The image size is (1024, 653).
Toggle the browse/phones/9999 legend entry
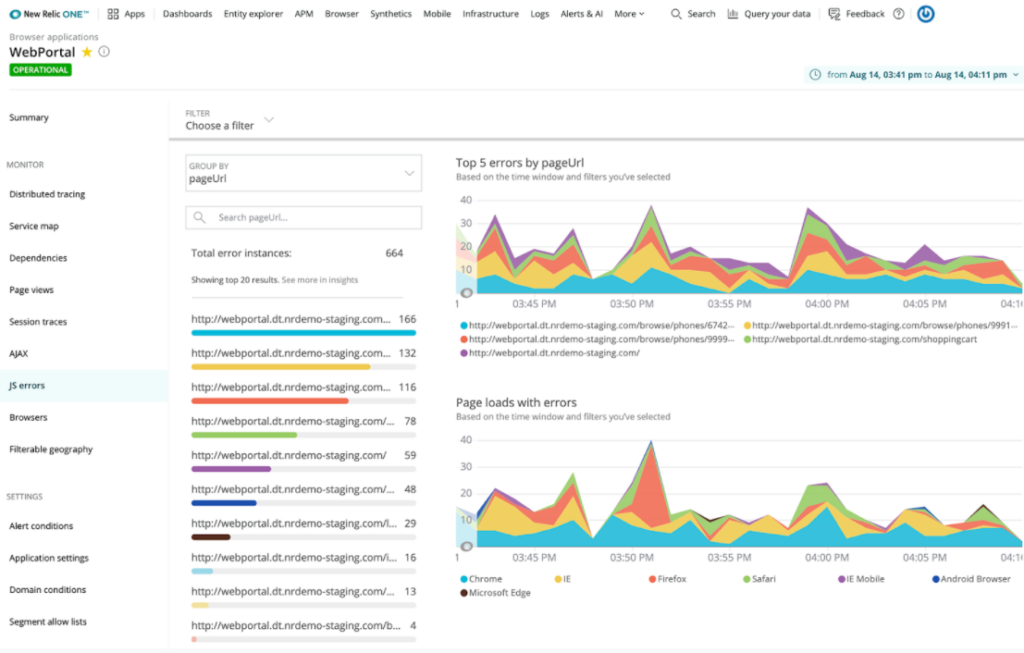click(x=597, y=339)
